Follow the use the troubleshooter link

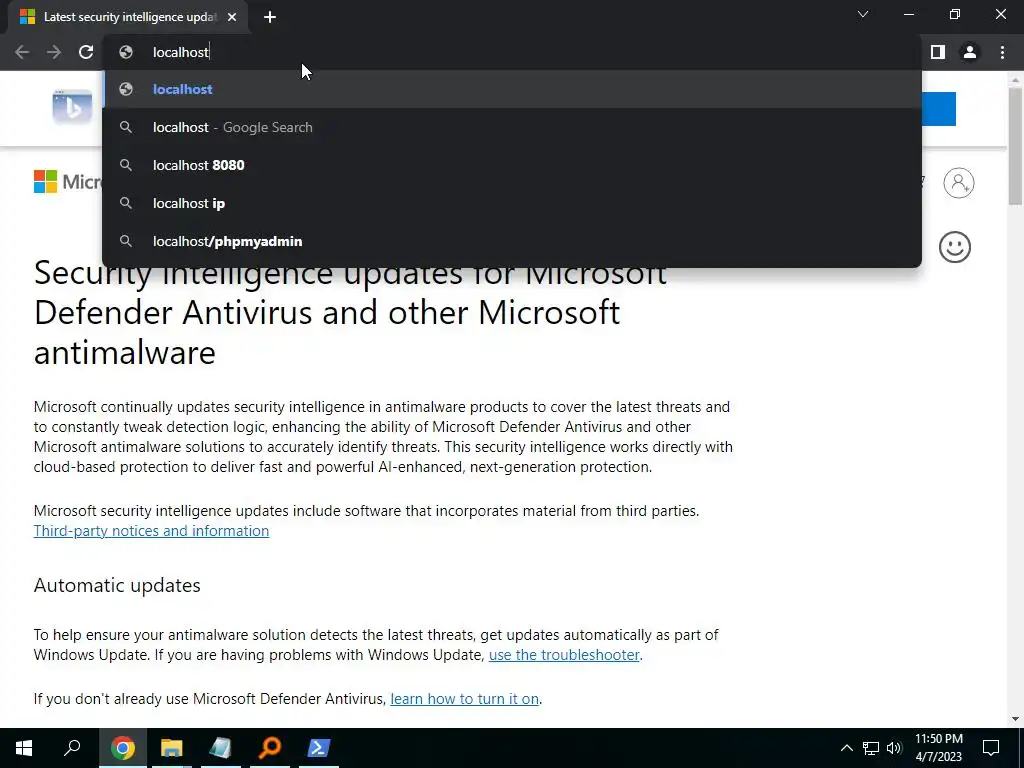[564, 655]
